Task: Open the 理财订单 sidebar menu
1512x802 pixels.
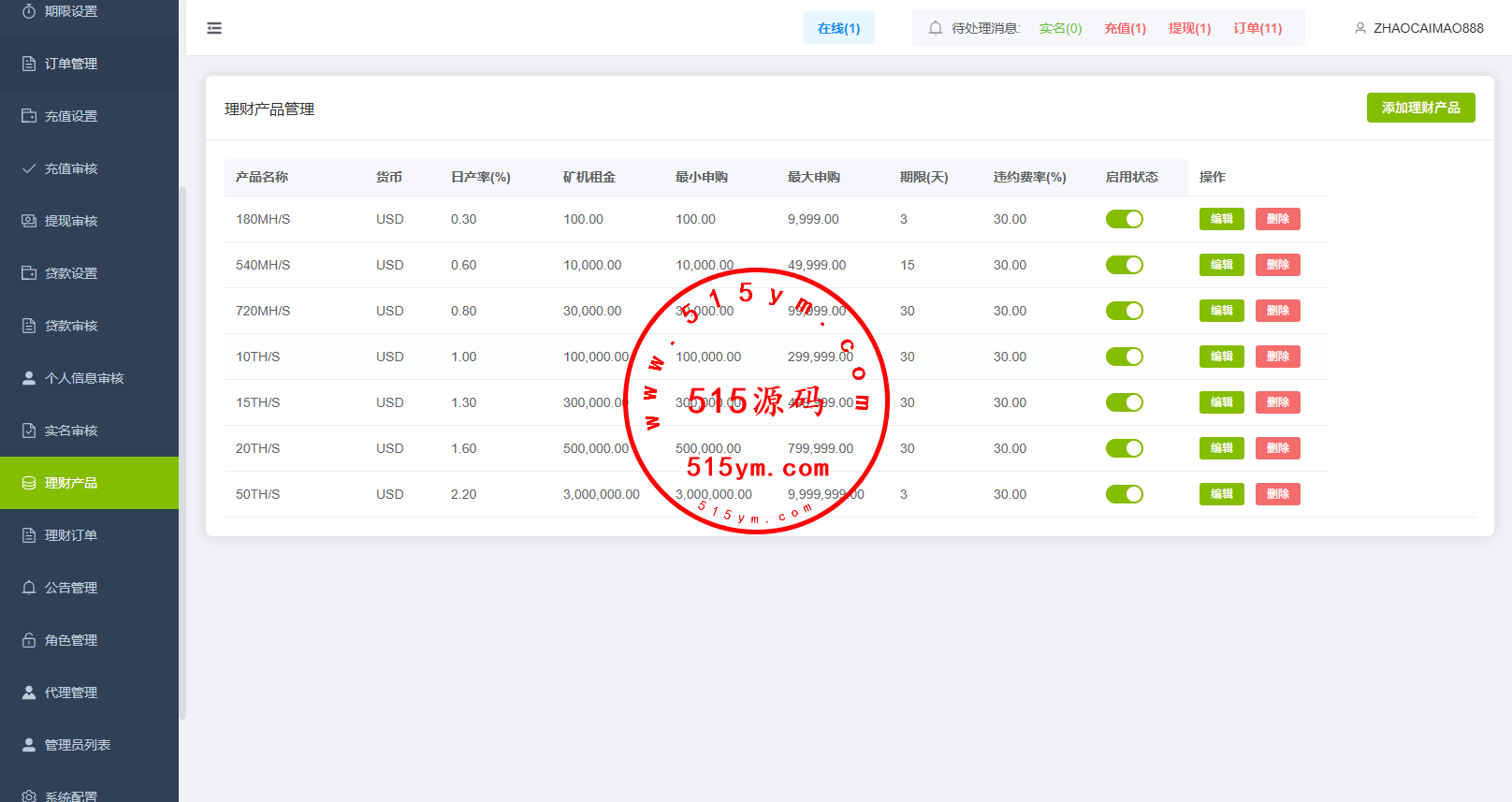Action: point(71,535)
